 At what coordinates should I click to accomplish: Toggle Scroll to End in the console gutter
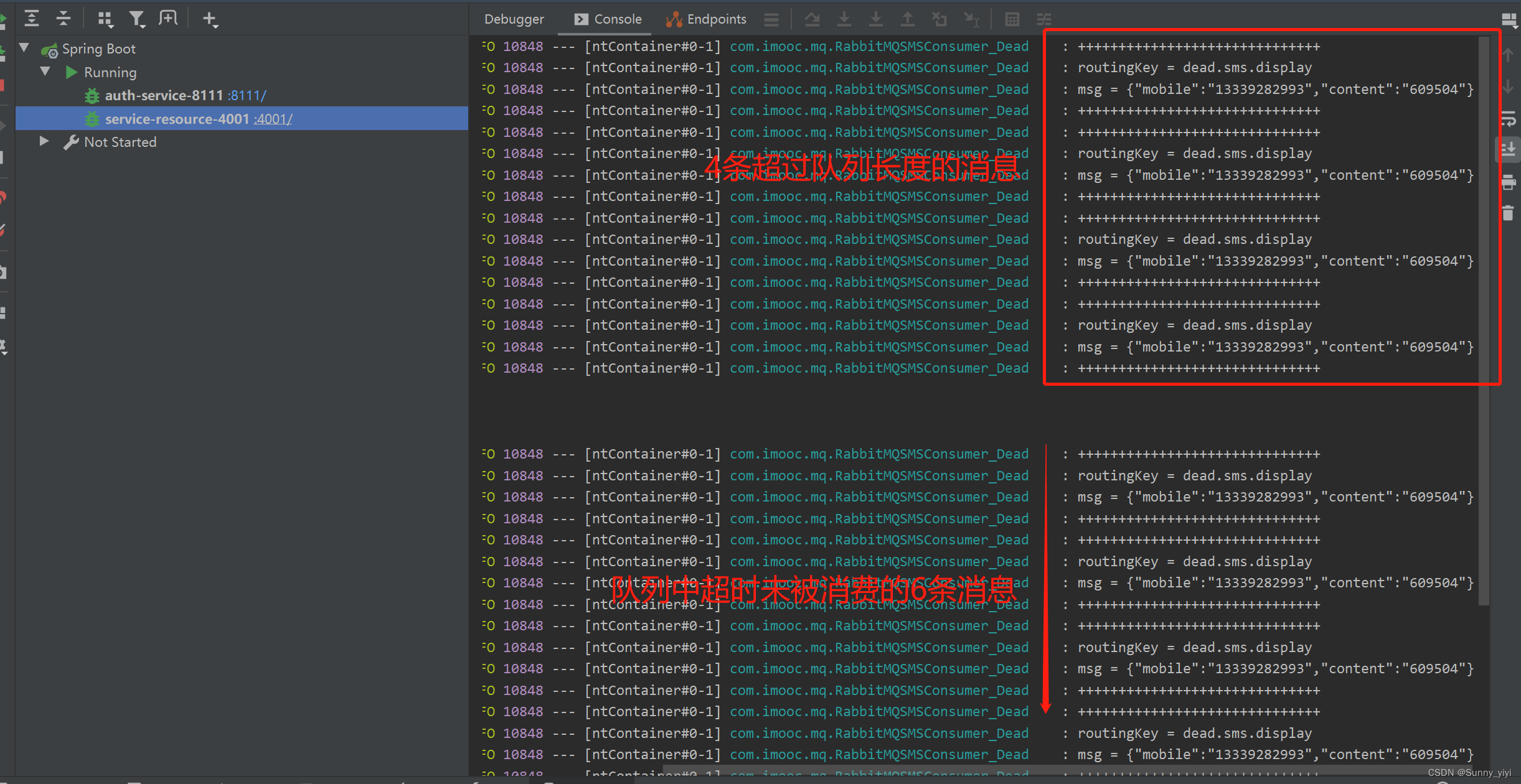pyautogui.click(x=1509, y=150)
